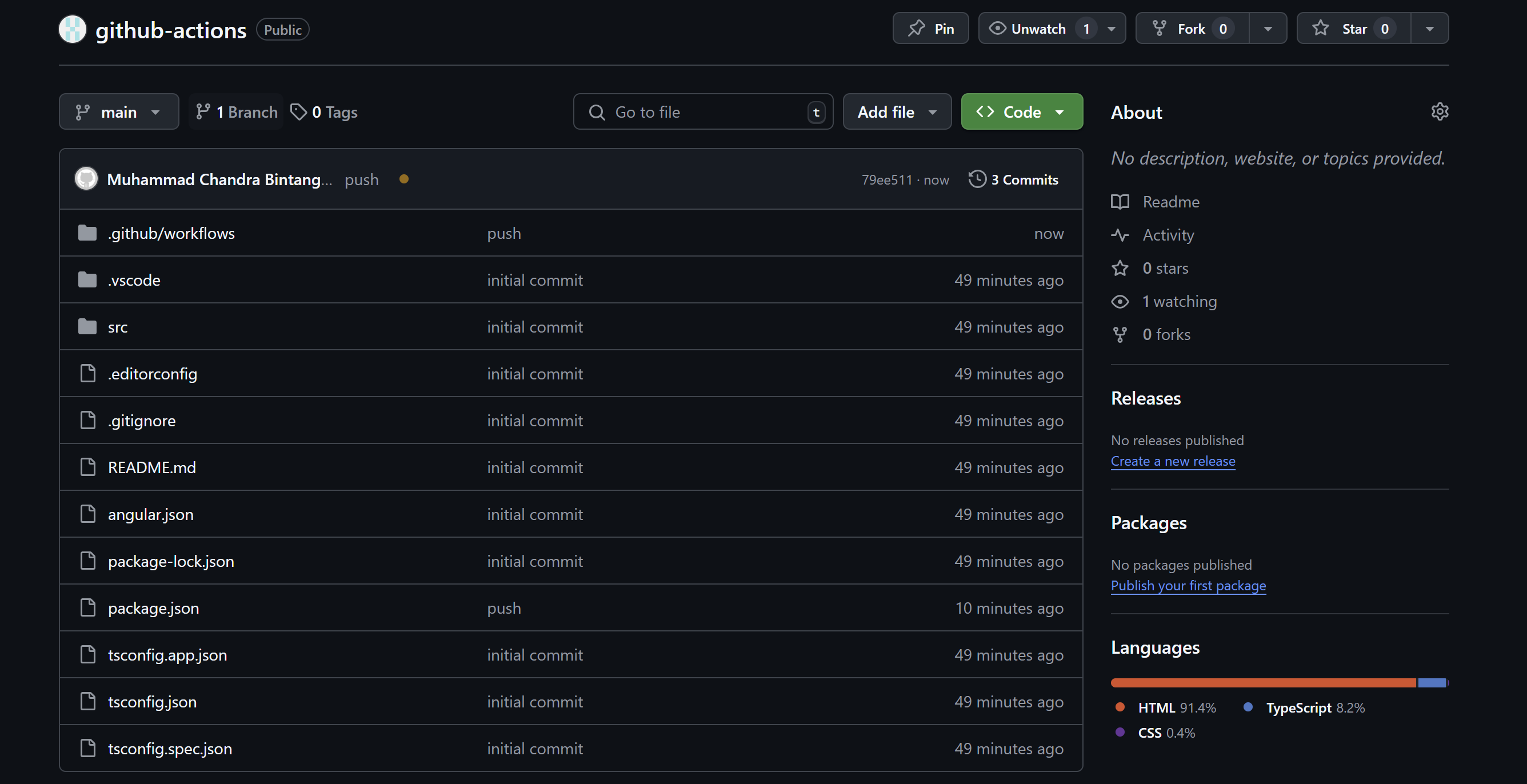Open the Star lists dropdown arrow
The image size is (1527, 784).
pyautogui.click(x=1430, y=29)
